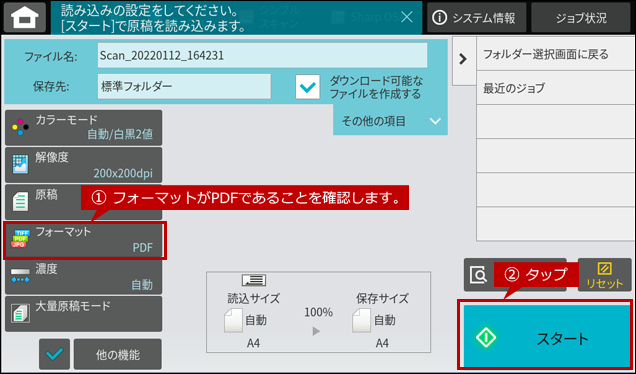This screenshot has width=636, height=374.
Task: Expand その他の項目 dropdown
Action: [x=390, y=120]
